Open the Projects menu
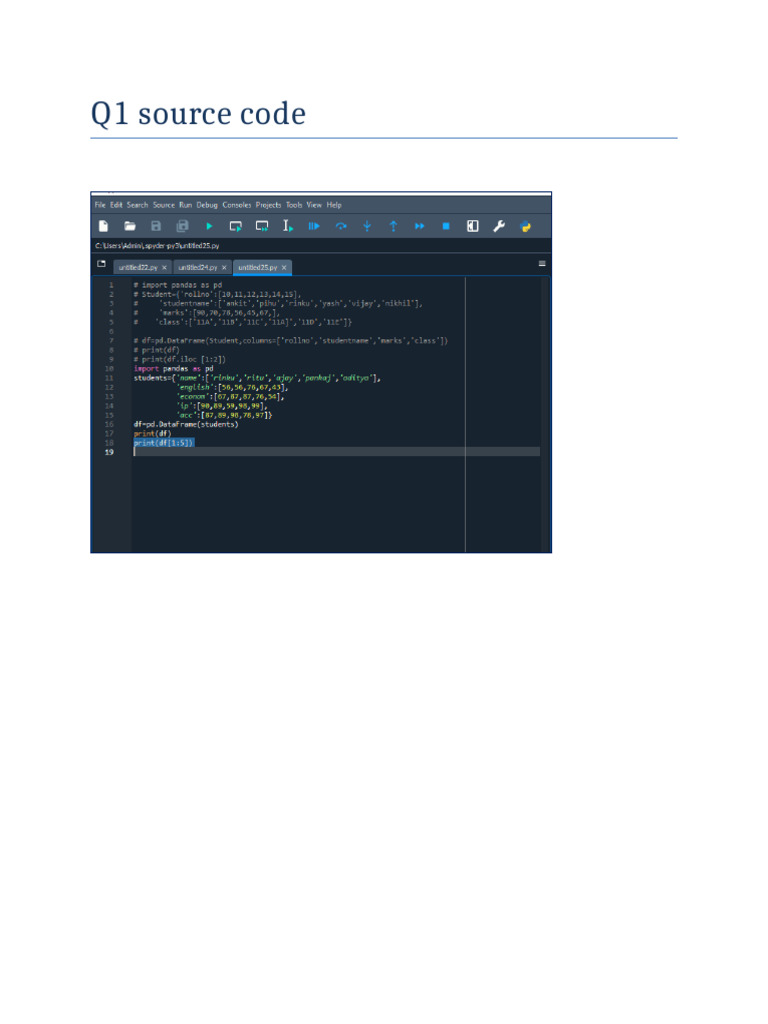This screenshot has height=1024, width=768. tap(268, 205)
